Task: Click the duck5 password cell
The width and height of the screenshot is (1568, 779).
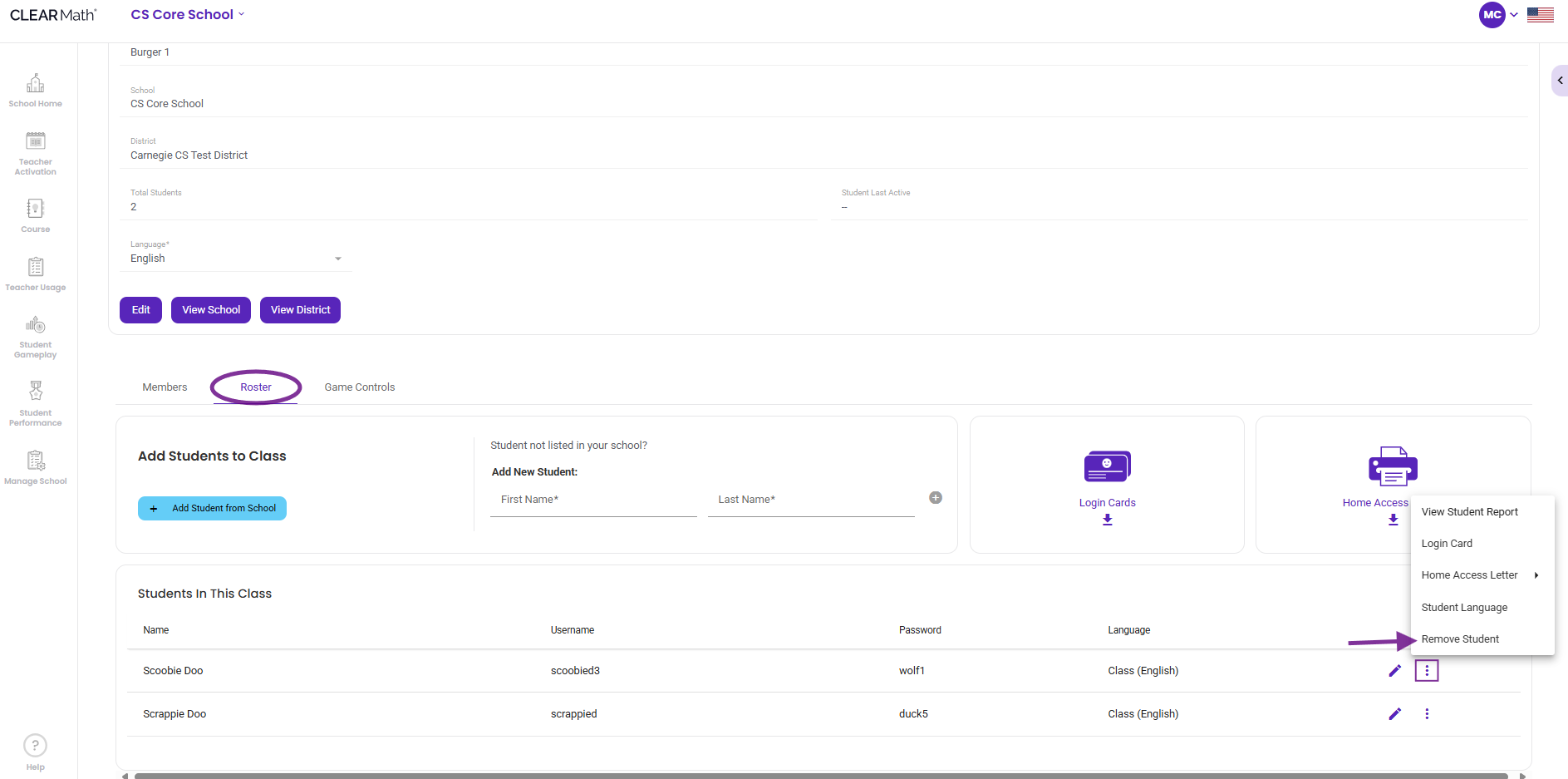Action: tap(913, 714)
